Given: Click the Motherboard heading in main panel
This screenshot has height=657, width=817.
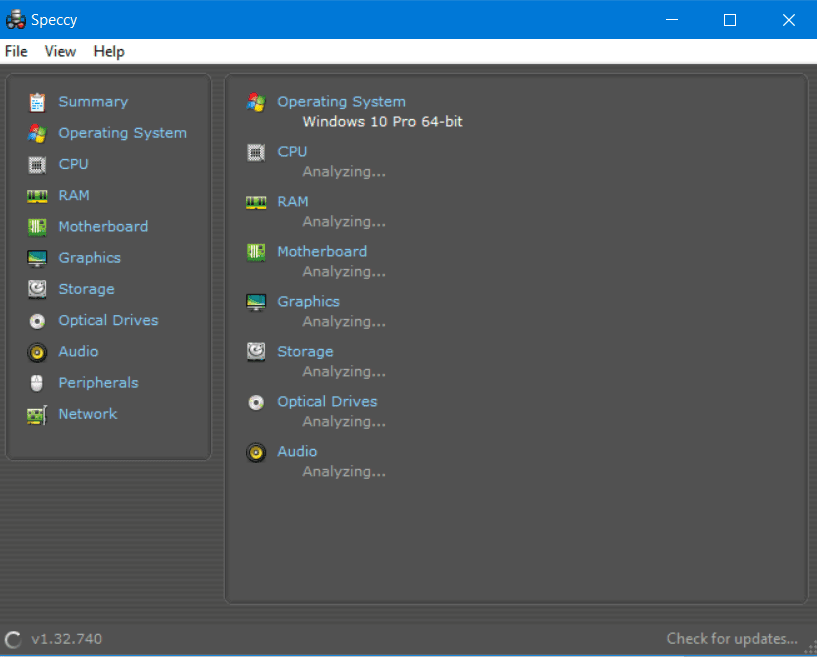Looking at the screenshot, I should [322, 252].
